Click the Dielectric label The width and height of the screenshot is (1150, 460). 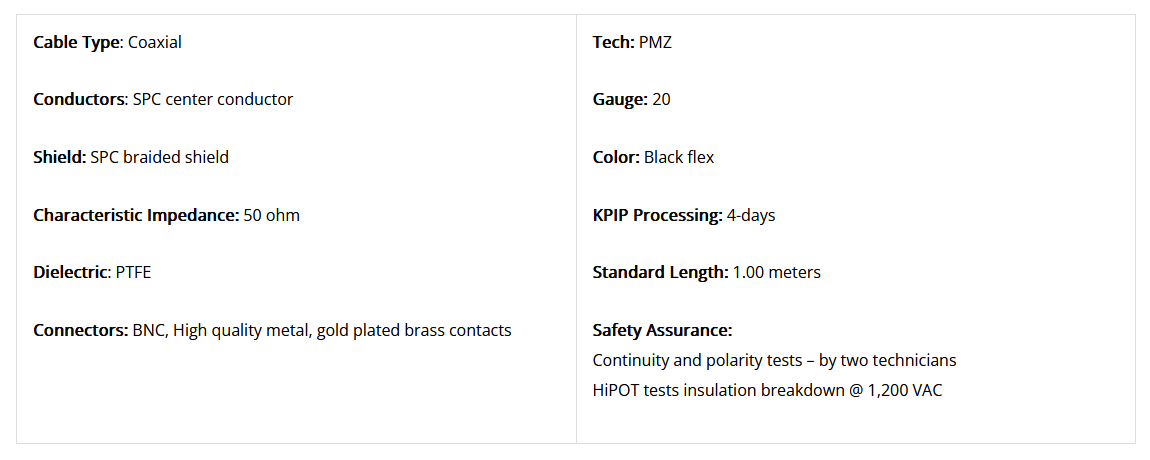[x=72, y=273]
